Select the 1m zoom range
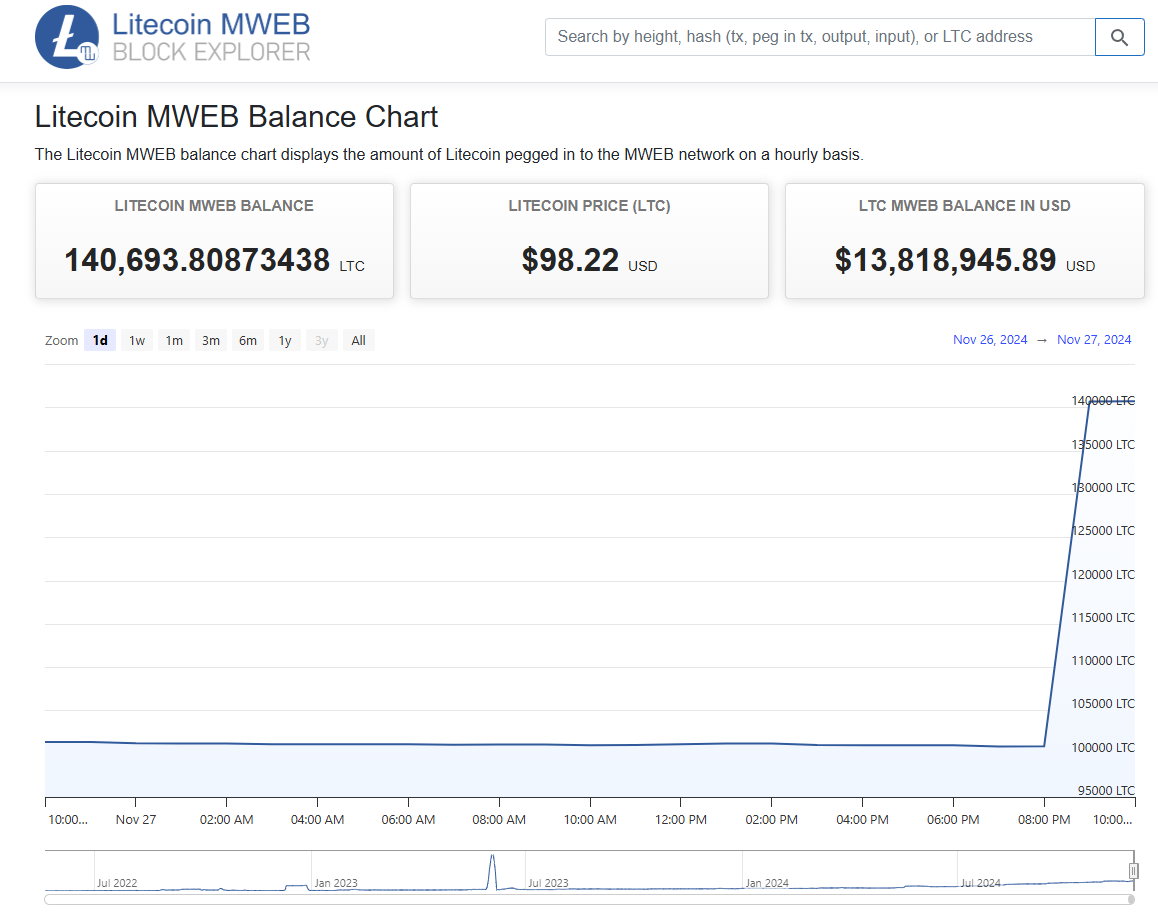 (x=174, y=340)
